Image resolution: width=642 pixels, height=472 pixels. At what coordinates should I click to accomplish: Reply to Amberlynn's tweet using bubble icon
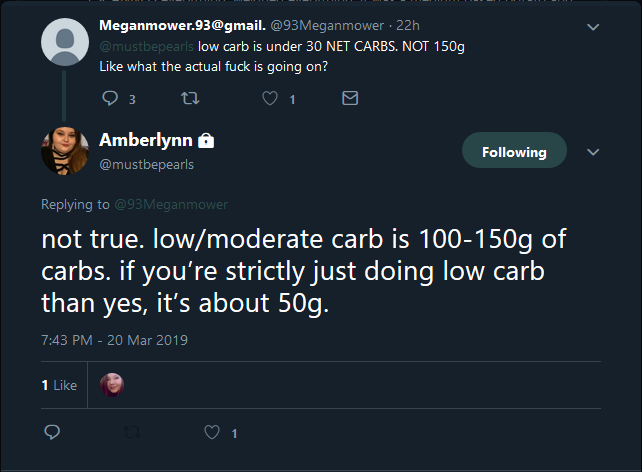52,432
